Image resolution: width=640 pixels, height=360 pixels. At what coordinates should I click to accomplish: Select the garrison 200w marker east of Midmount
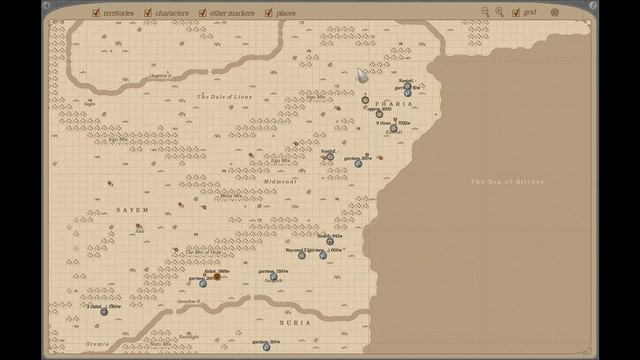tap(358, 164)
